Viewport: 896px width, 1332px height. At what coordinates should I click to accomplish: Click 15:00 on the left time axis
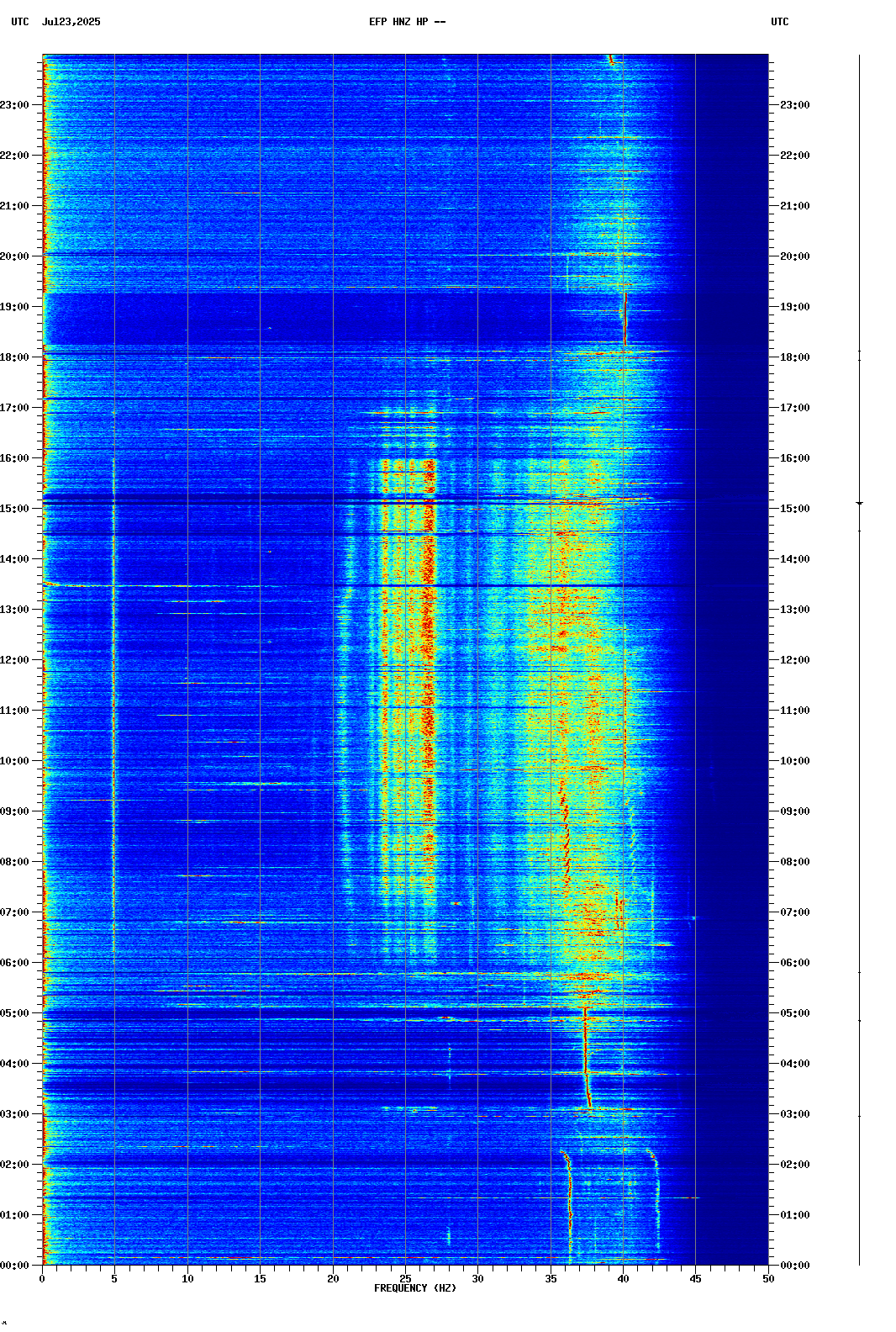pyautogui.click(x=14, y=509)
